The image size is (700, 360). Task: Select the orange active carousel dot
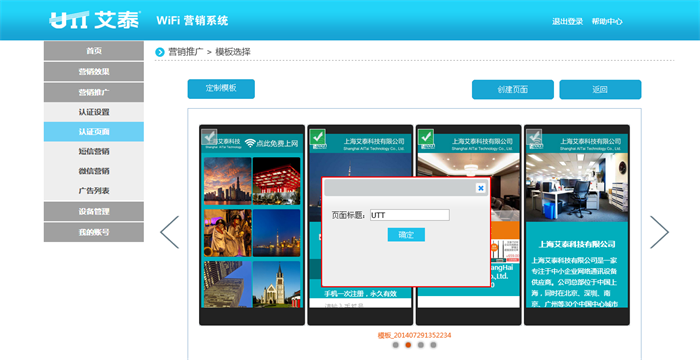point(408,345)
